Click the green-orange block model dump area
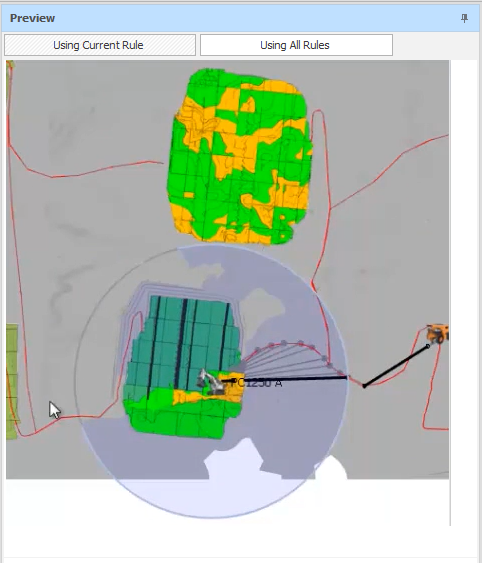The height and width of the screenshot is (563, 482). click(x=239, y=157)
